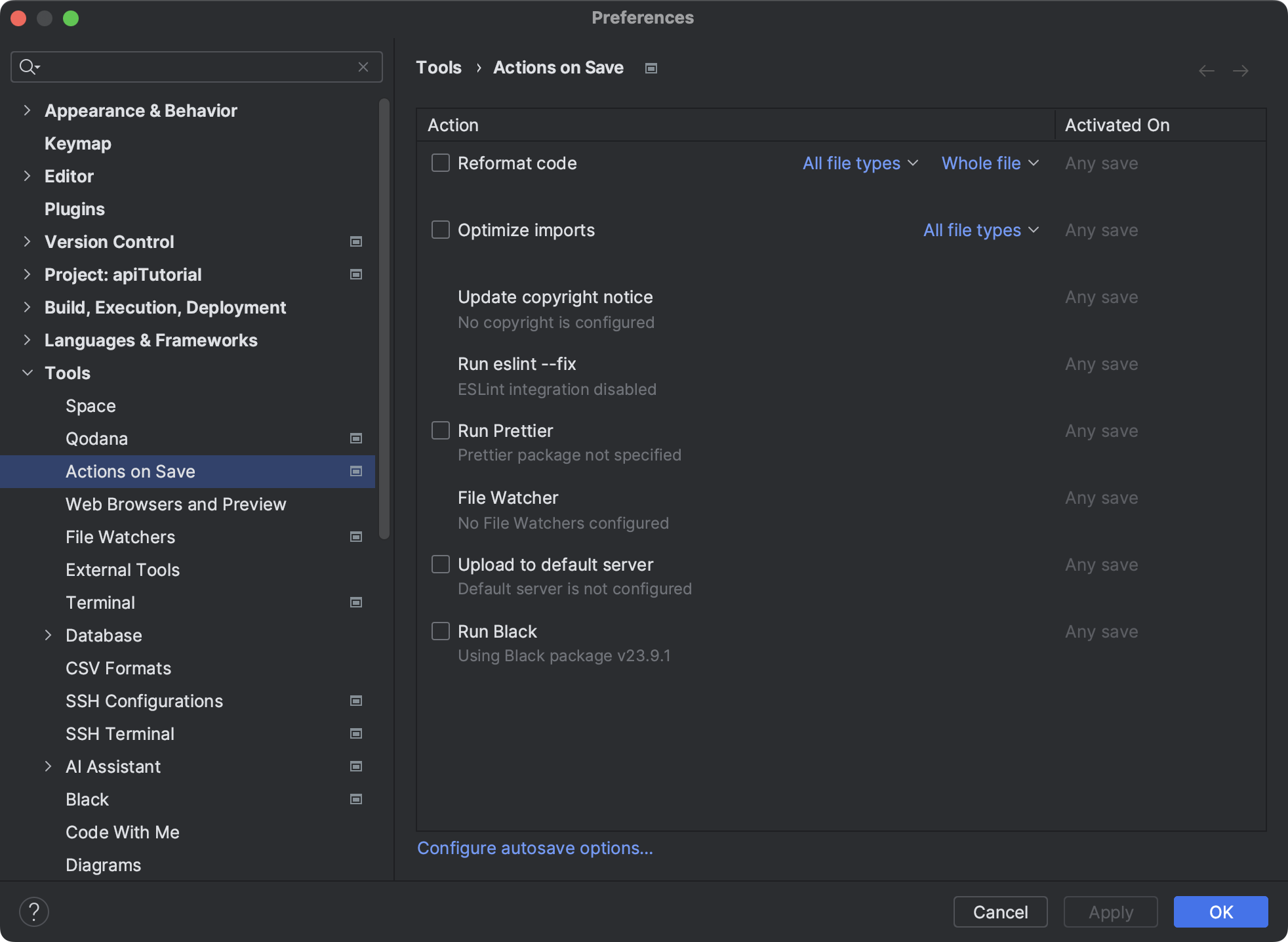1288x942 pixels.
Task: Click the settings icon beside Actions on Save
Action: click(356, 471)
